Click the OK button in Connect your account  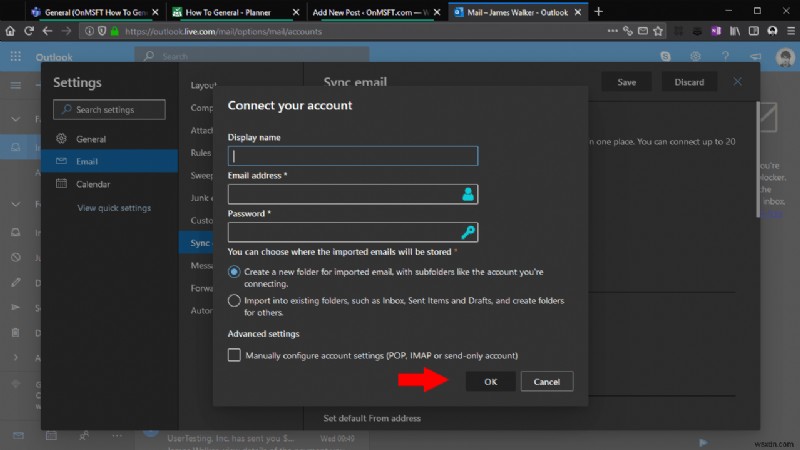[x=490, y=382]
